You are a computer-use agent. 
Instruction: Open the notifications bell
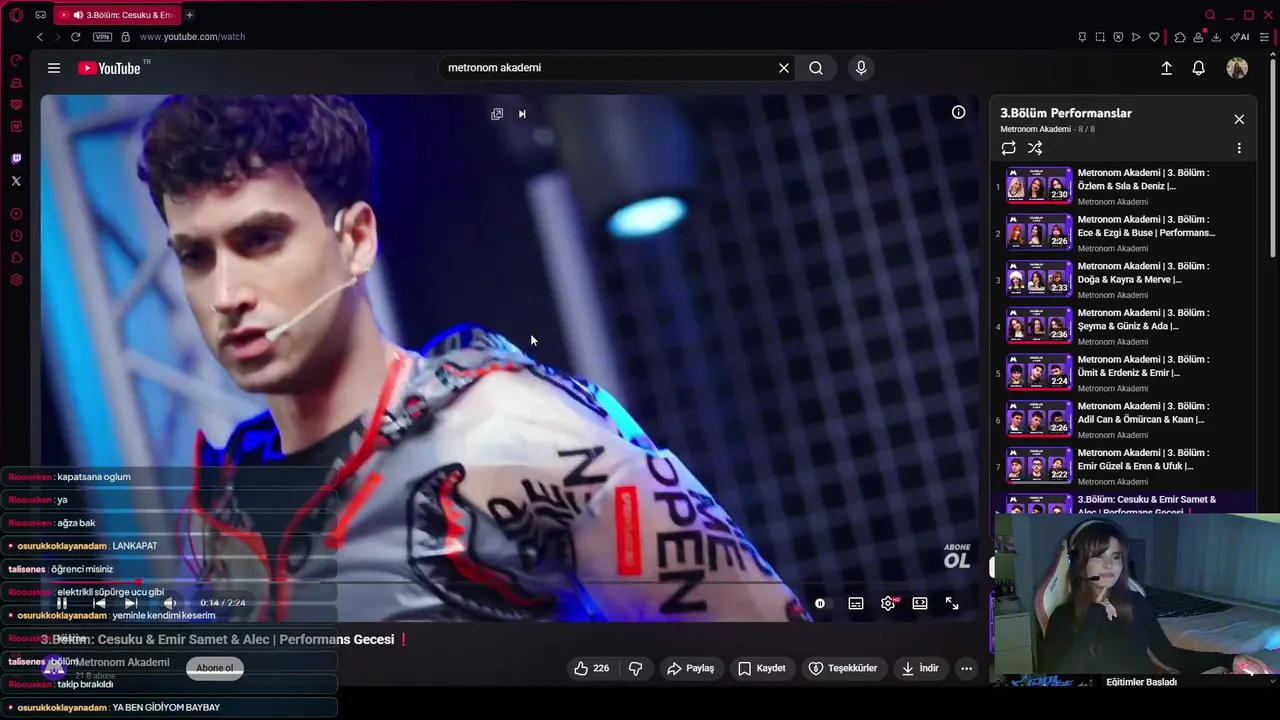(1198, 68)
